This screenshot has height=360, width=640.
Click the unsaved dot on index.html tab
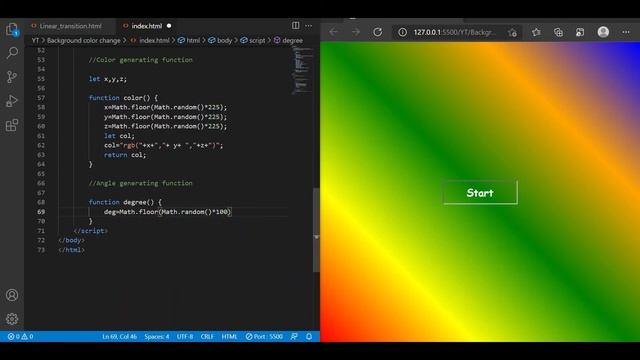(169, 26)
